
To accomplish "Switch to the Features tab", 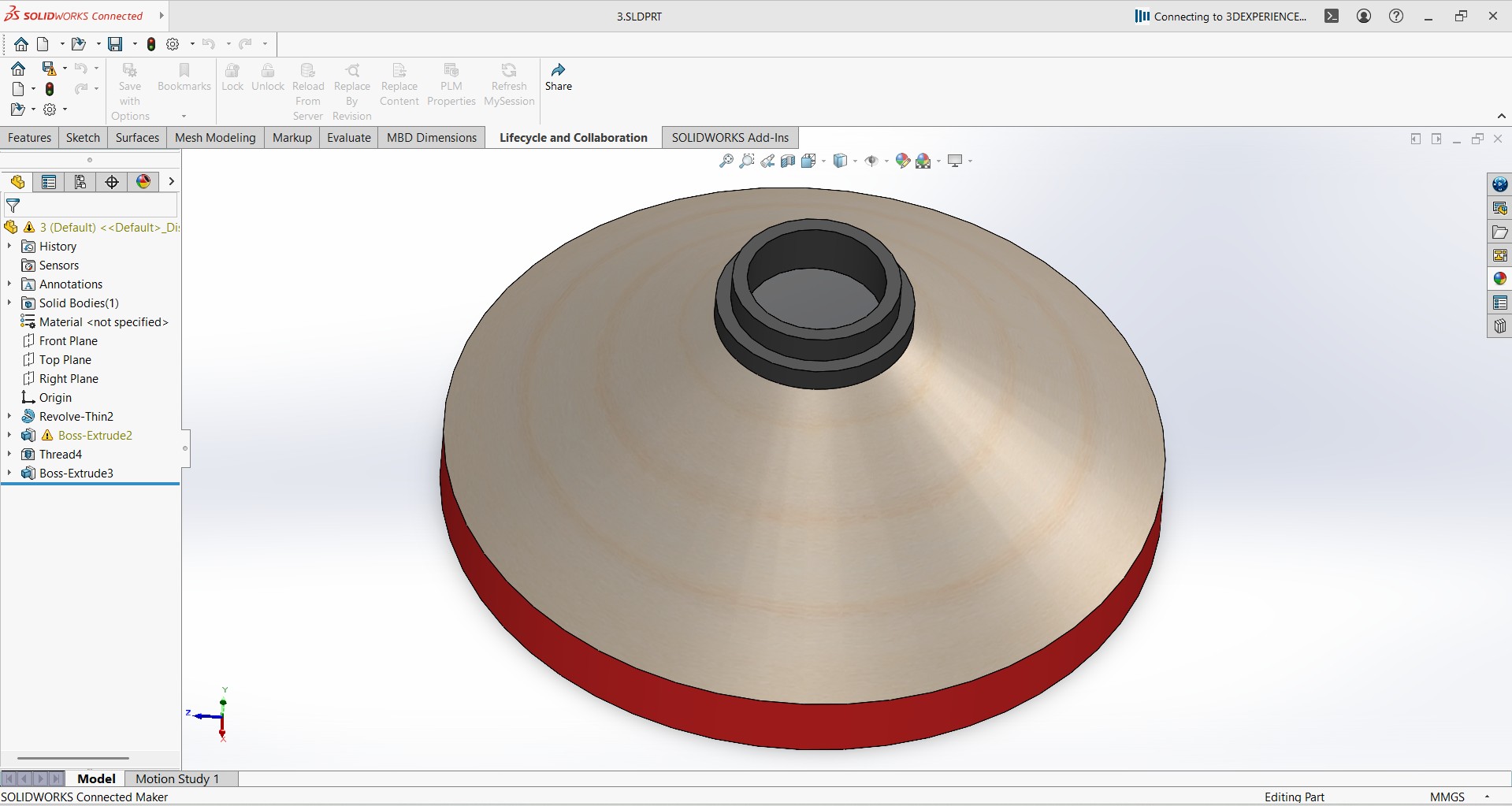I will pos(29,138).
